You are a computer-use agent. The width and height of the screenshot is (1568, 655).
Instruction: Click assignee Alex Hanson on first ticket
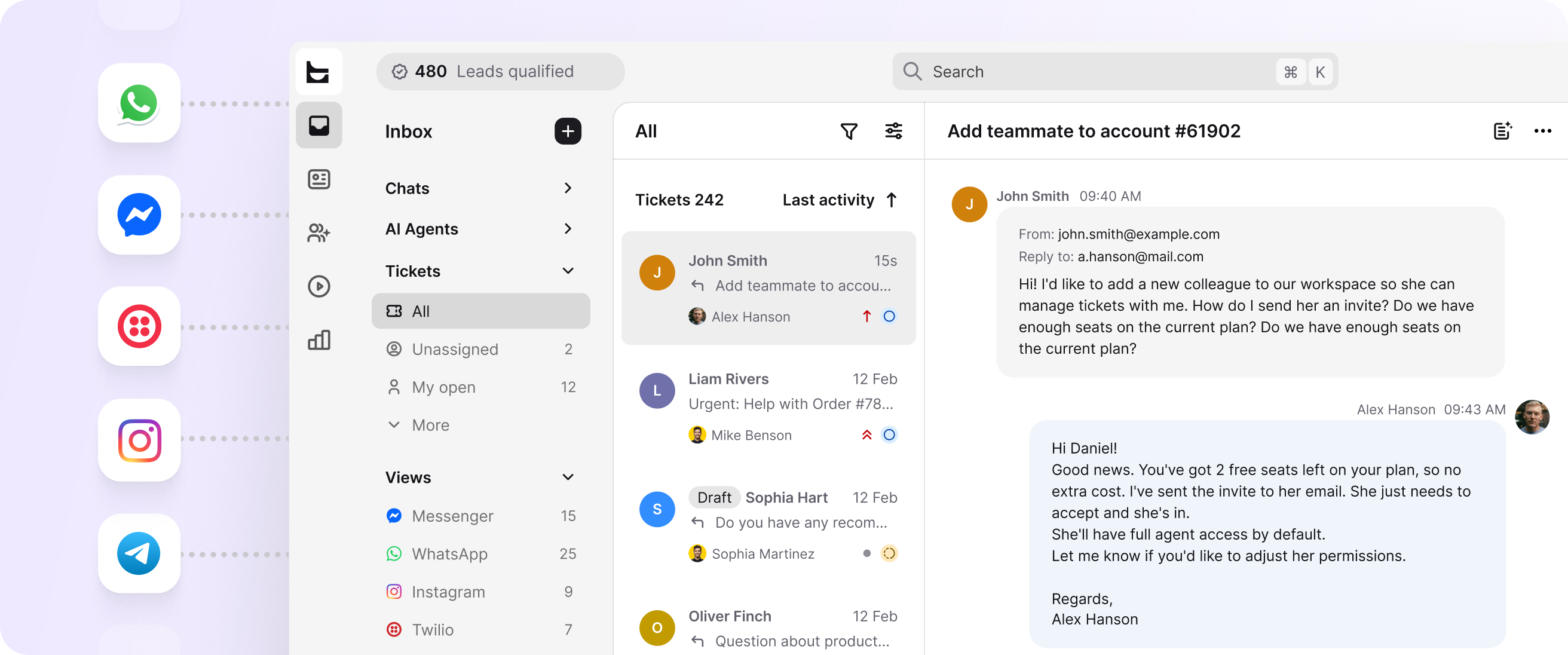[739, 317]
